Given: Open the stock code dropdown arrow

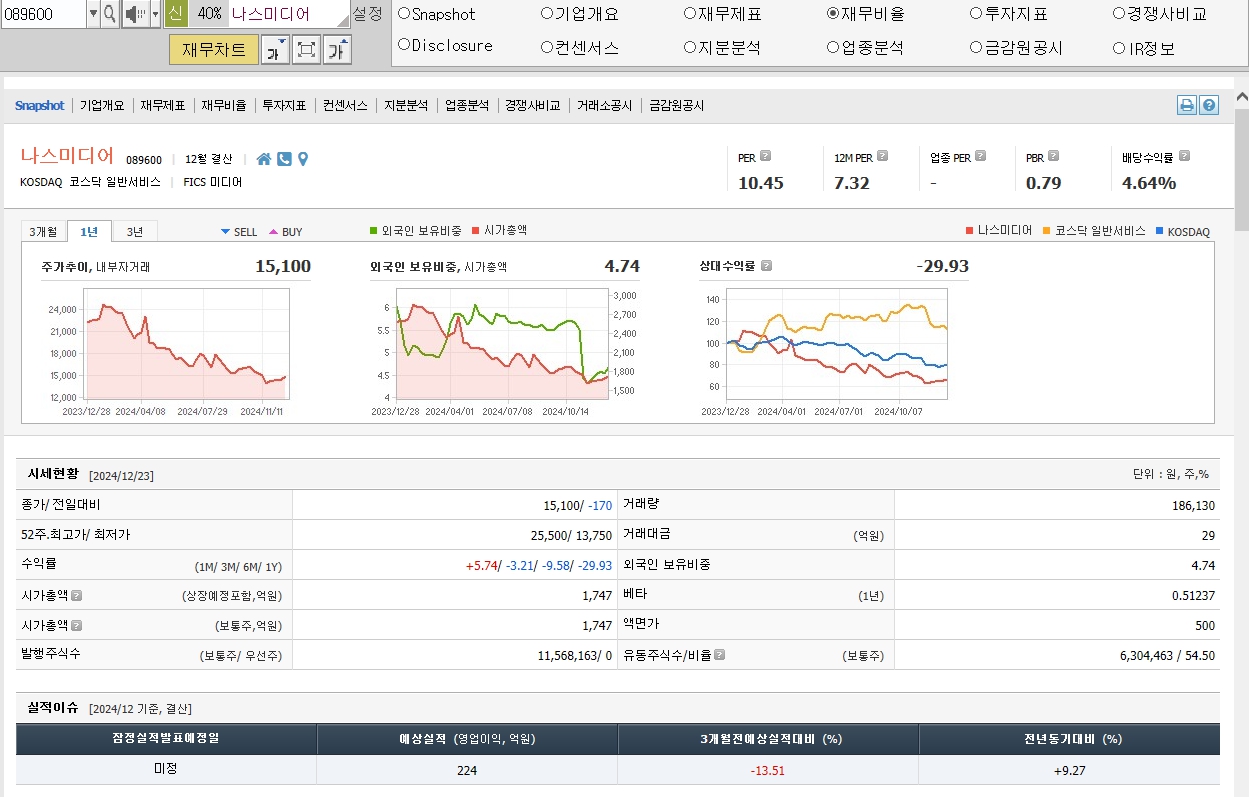Looking at the screenshot, I should (x=93, y=14).
